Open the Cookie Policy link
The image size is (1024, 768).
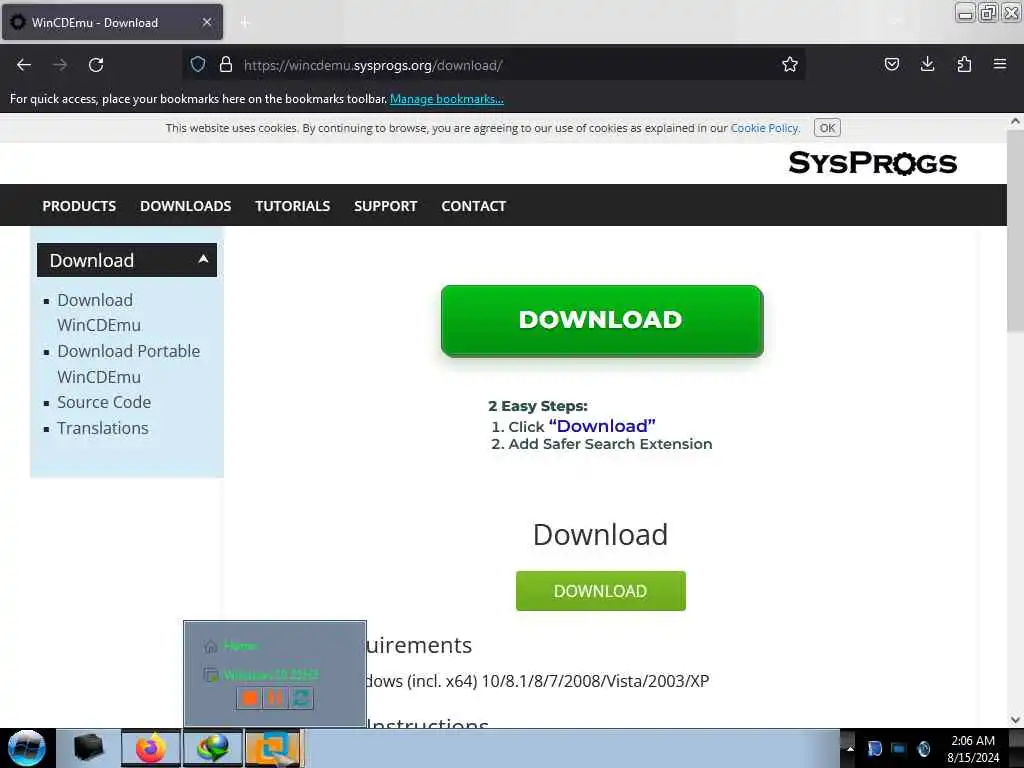(764, 128)
